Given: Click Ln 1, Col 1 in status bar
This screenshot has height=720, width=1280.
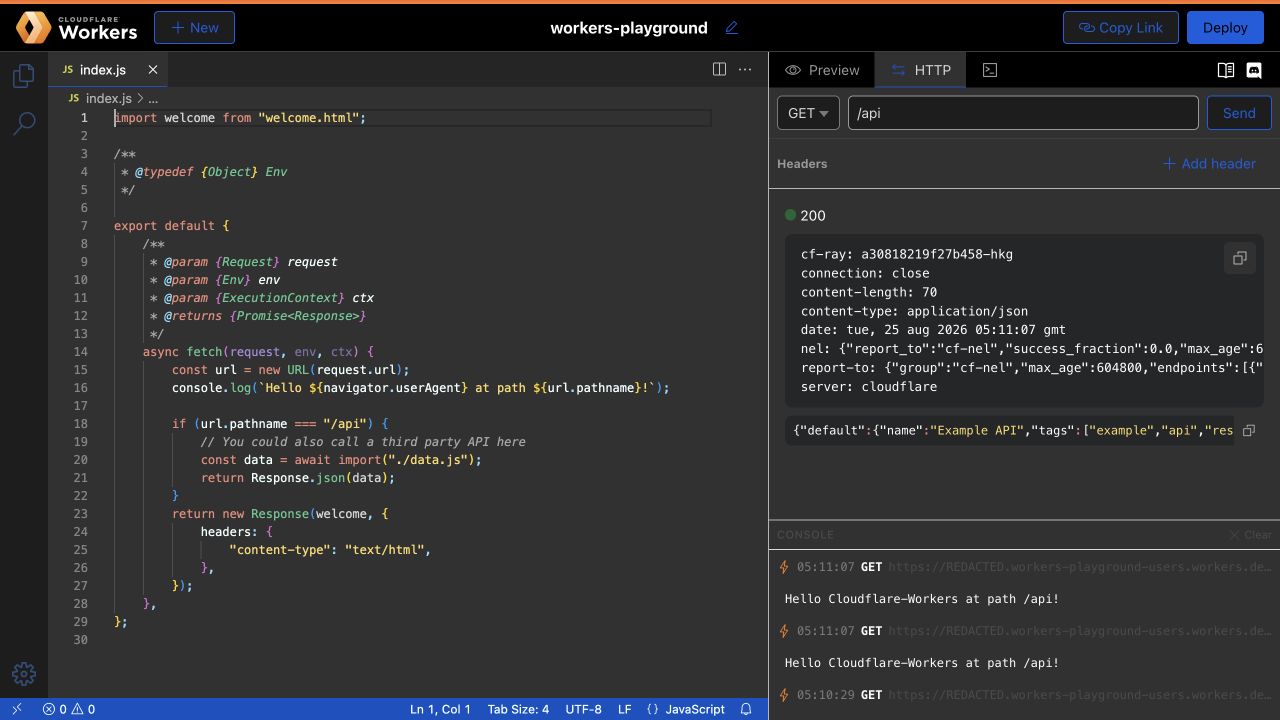Looking at the screenshot, I should pyautogui.click(x=440, y=709).
